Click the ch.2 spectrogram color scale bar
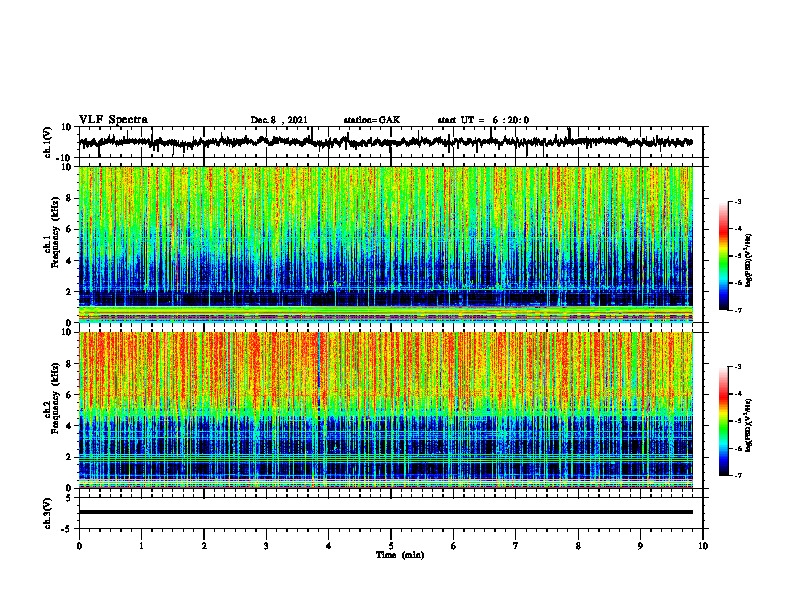This screenshot has width=792, height=612. 723,421
